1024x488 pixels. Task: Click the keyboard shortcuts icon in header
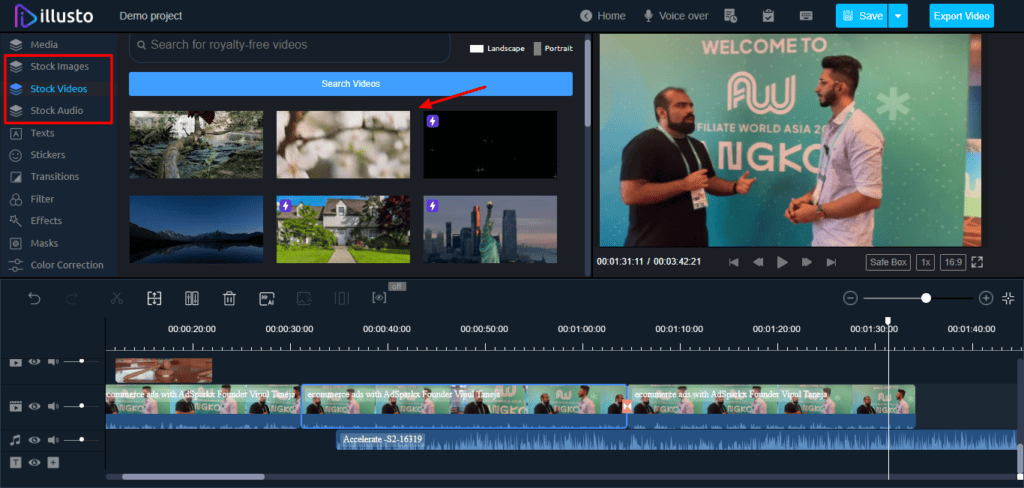click(806, 16)
